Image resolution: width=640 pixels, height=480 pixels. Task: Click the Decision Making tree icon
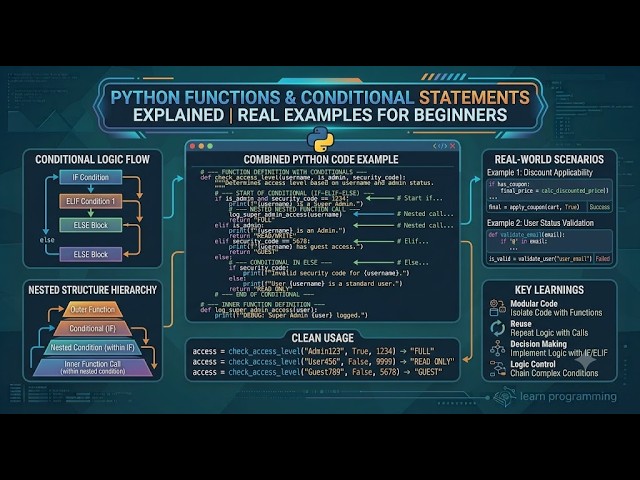click(498, 348)
